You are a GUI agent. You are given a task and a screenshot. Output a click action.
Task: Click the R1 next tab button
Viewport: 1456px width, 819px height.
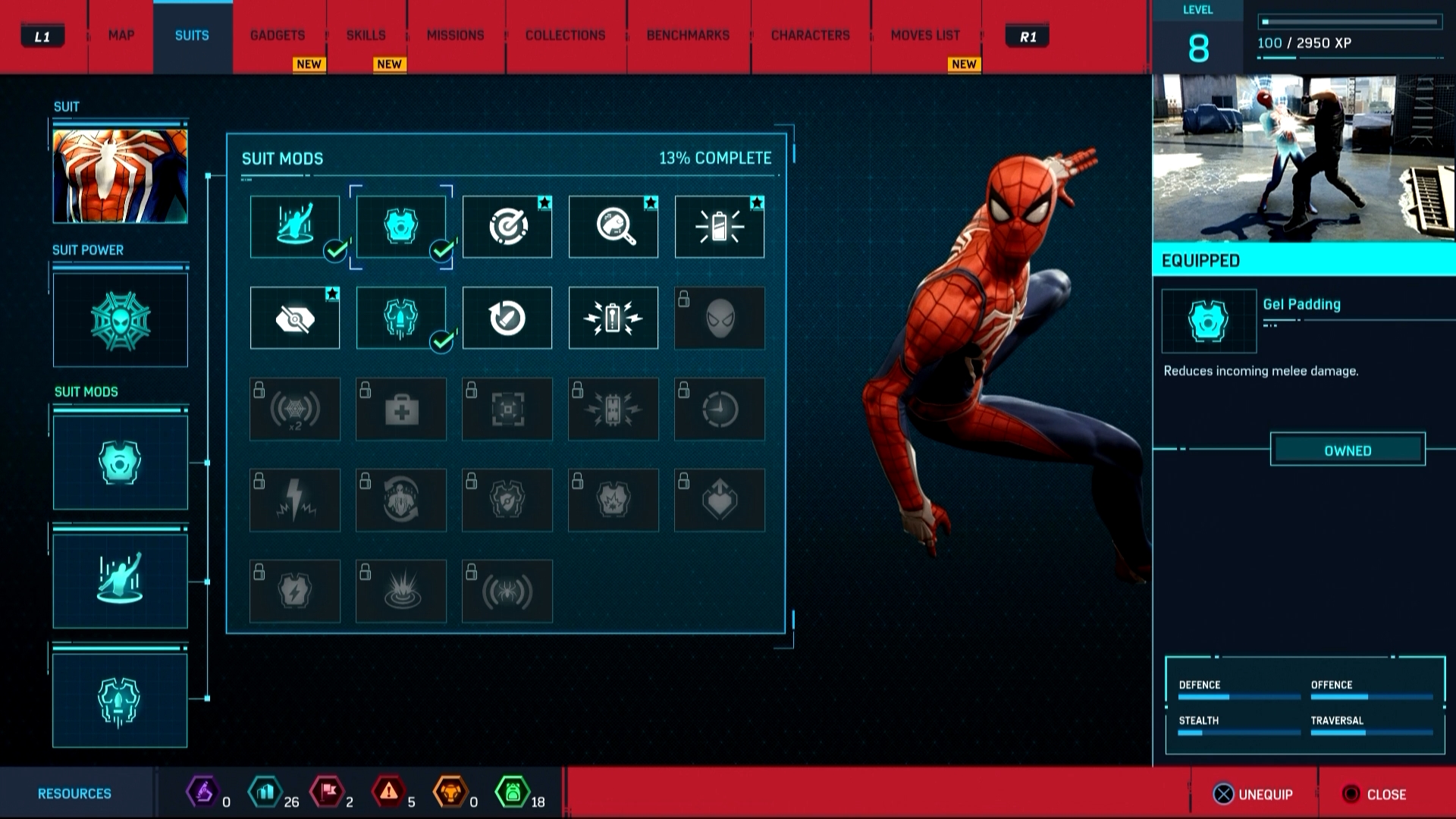point(1028,36)
